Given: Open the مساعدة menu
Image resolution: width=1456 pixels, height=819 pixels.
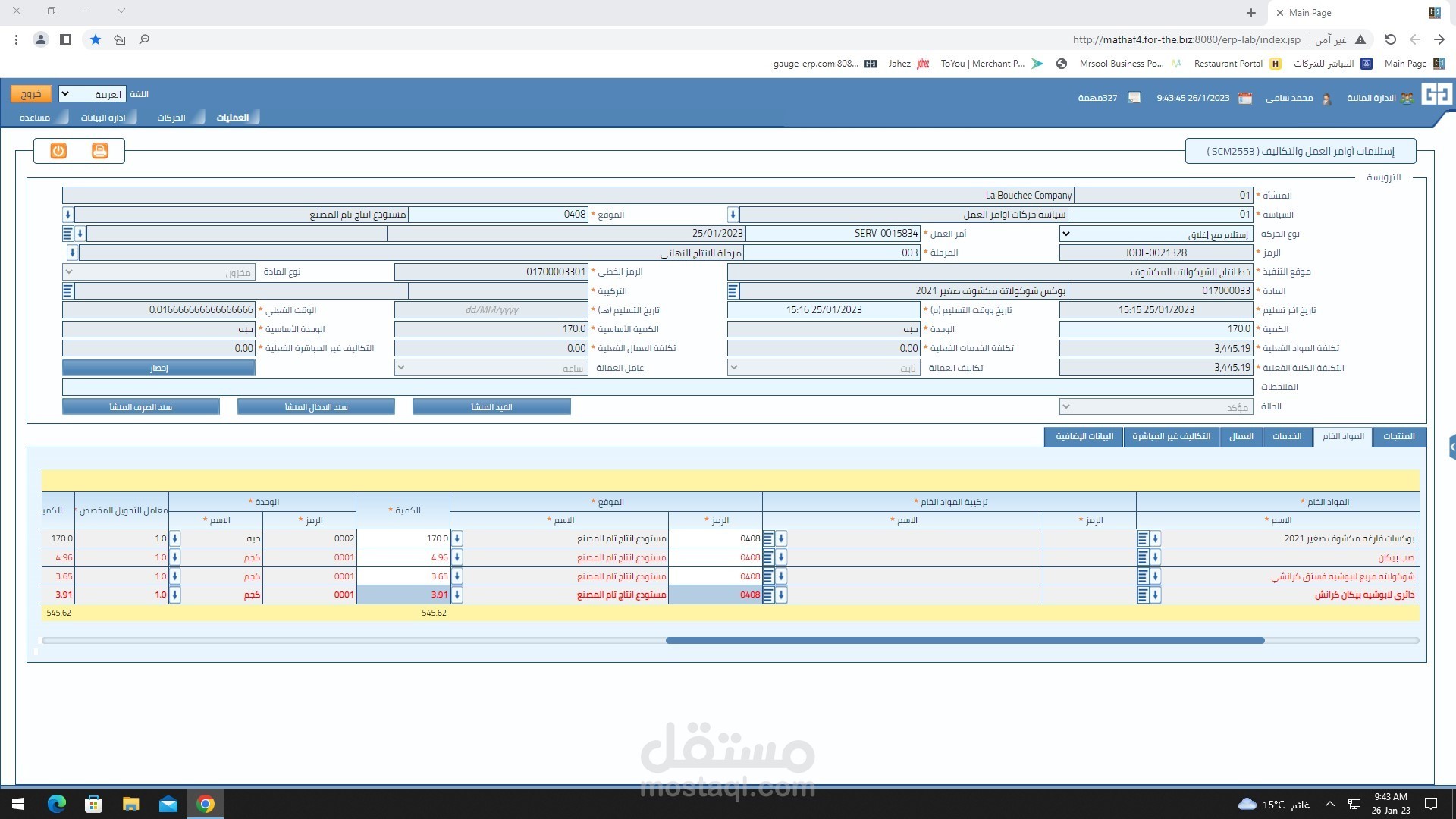Looking at the screenshot, I should pos(35,118).
